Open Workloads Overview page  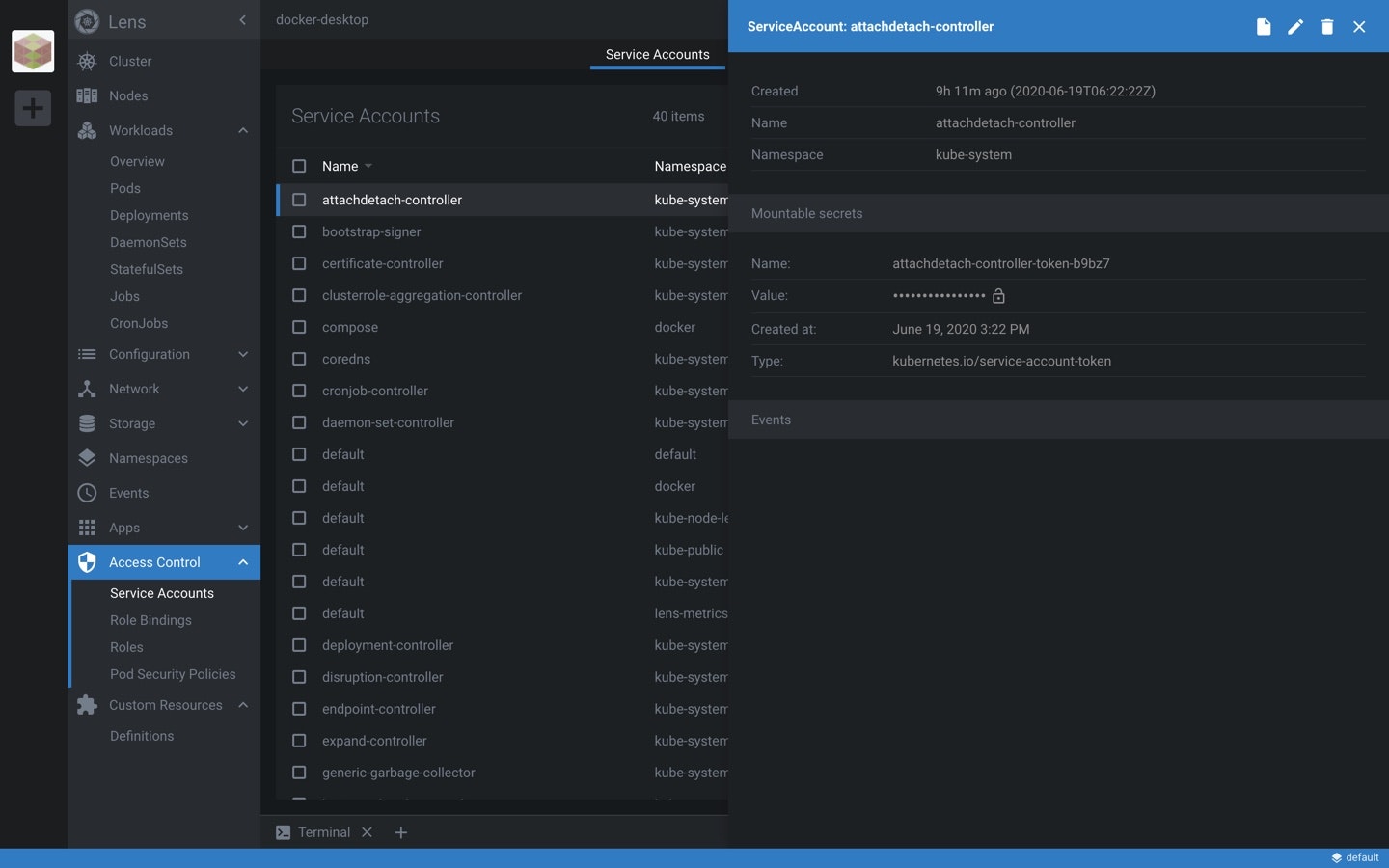[137, 161]
